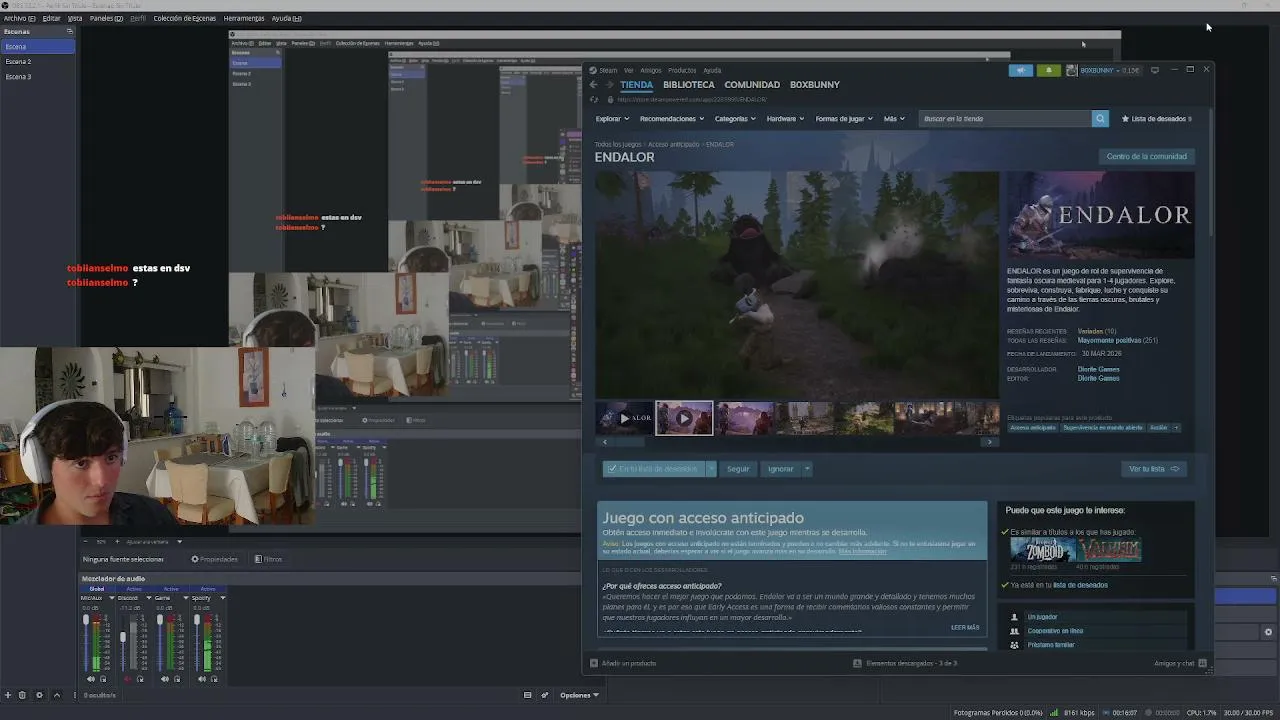Click LEER MÁS in early access box

[x=965, y=628]
